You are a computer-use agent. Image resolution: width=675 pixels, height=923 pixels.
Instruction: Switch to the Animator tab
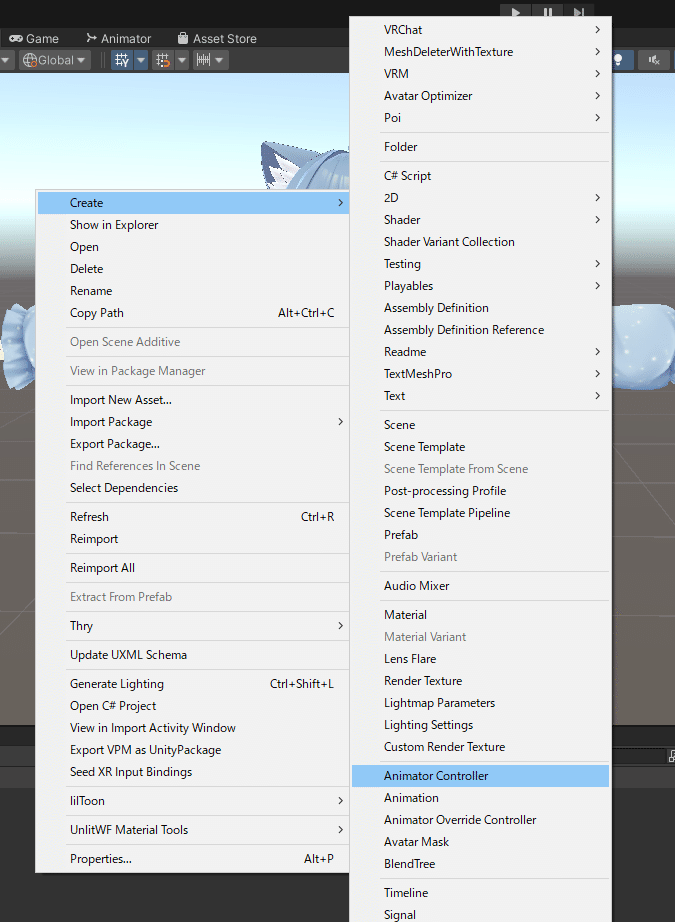click(x=118, y=39)
